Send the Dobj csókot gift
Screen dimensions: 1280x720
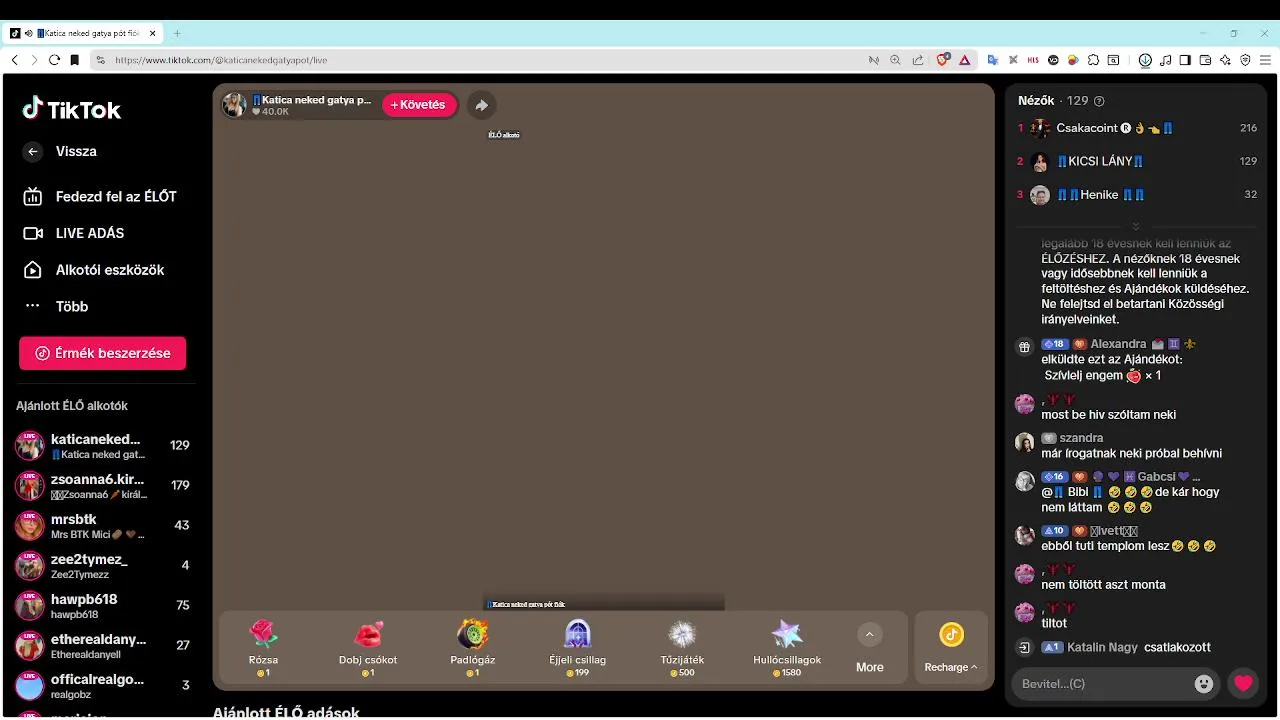[x=368, y=648]
